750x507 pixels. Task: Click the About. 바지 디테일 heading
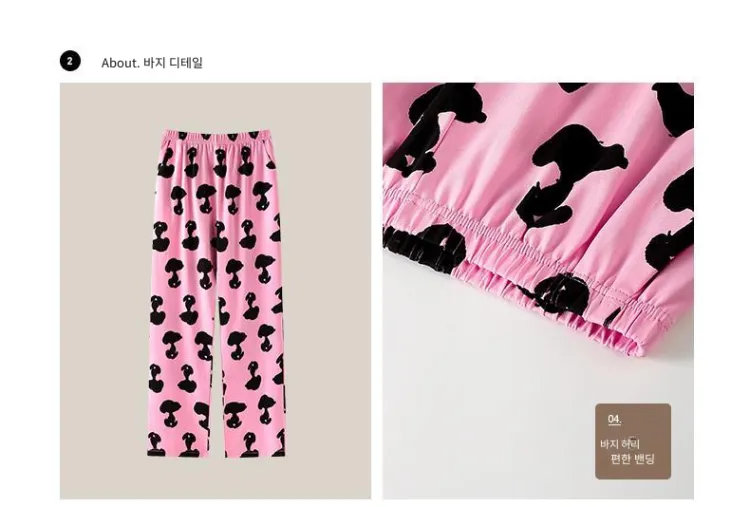coord(152,63)
